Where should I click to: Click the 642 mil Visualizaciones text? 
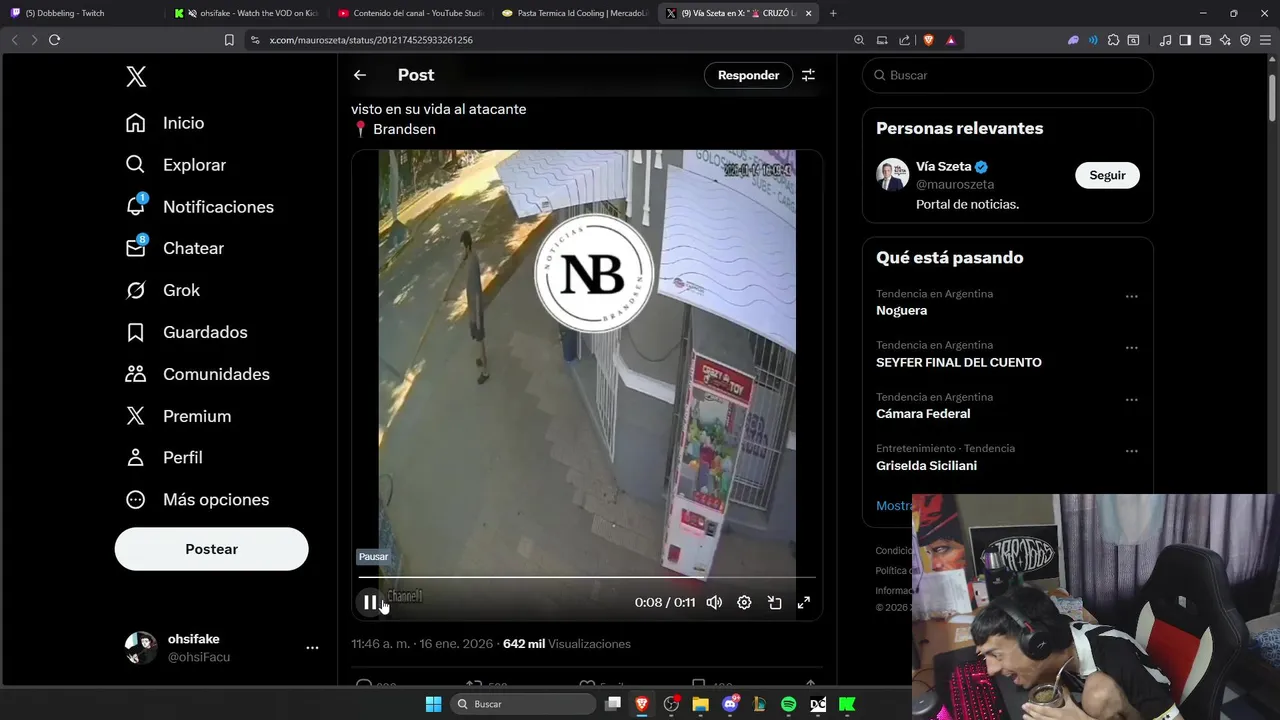click(x=567, y=644)
